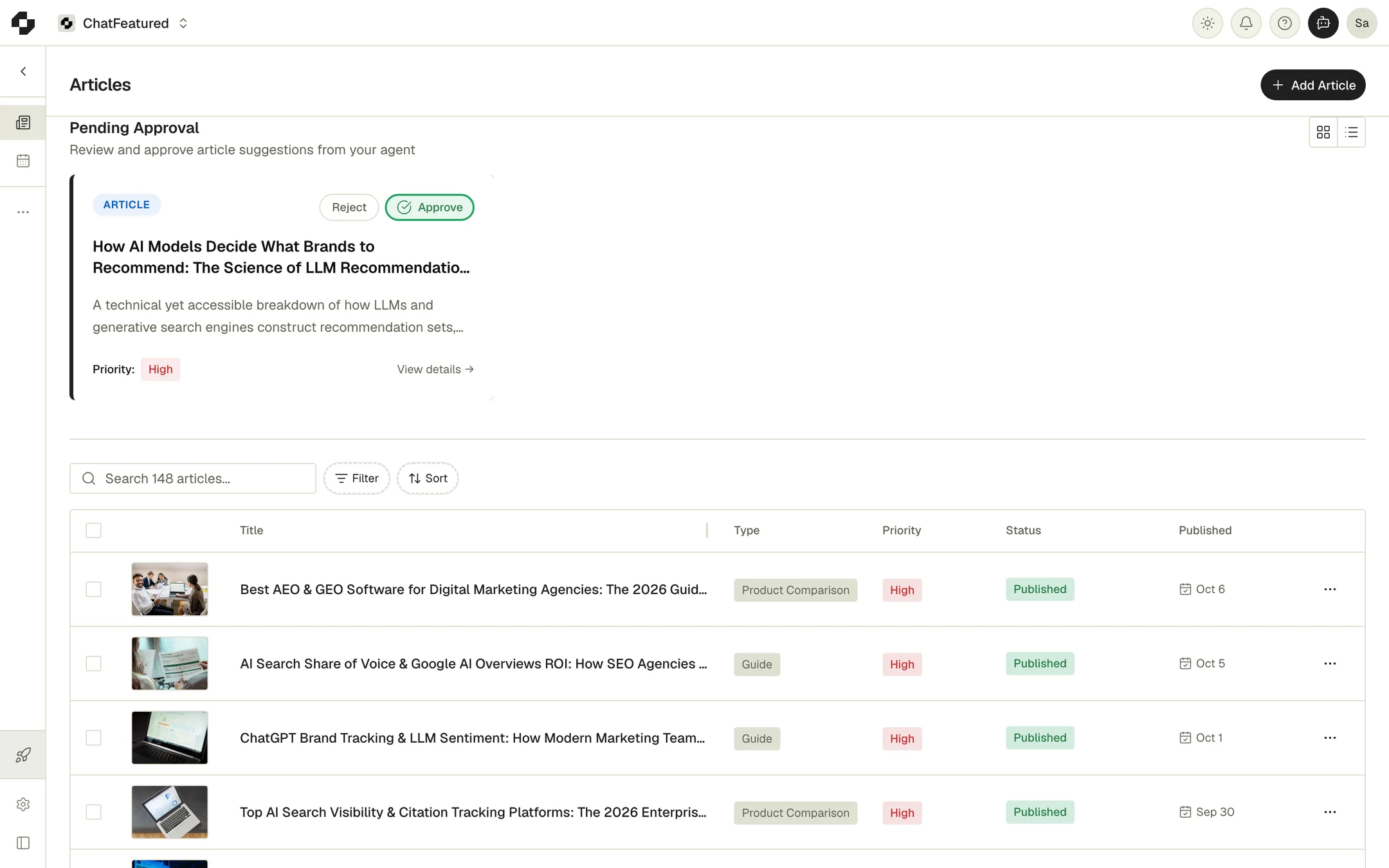The image size is (1389, 868).
Task: Check the ChatGPT Brand Tracking row
Action: [93, 737]
